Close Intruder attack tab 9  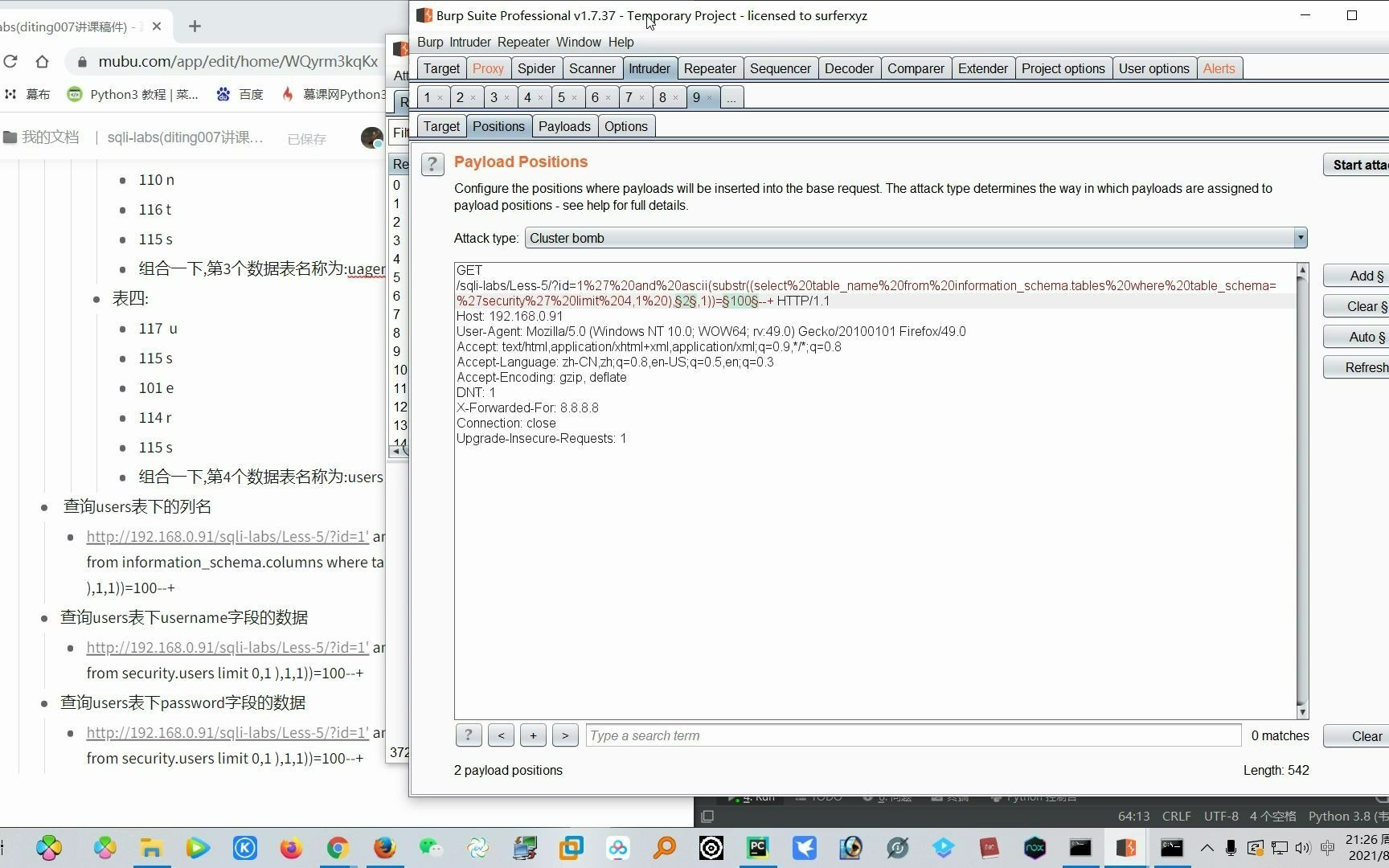[x=709, y=98]
